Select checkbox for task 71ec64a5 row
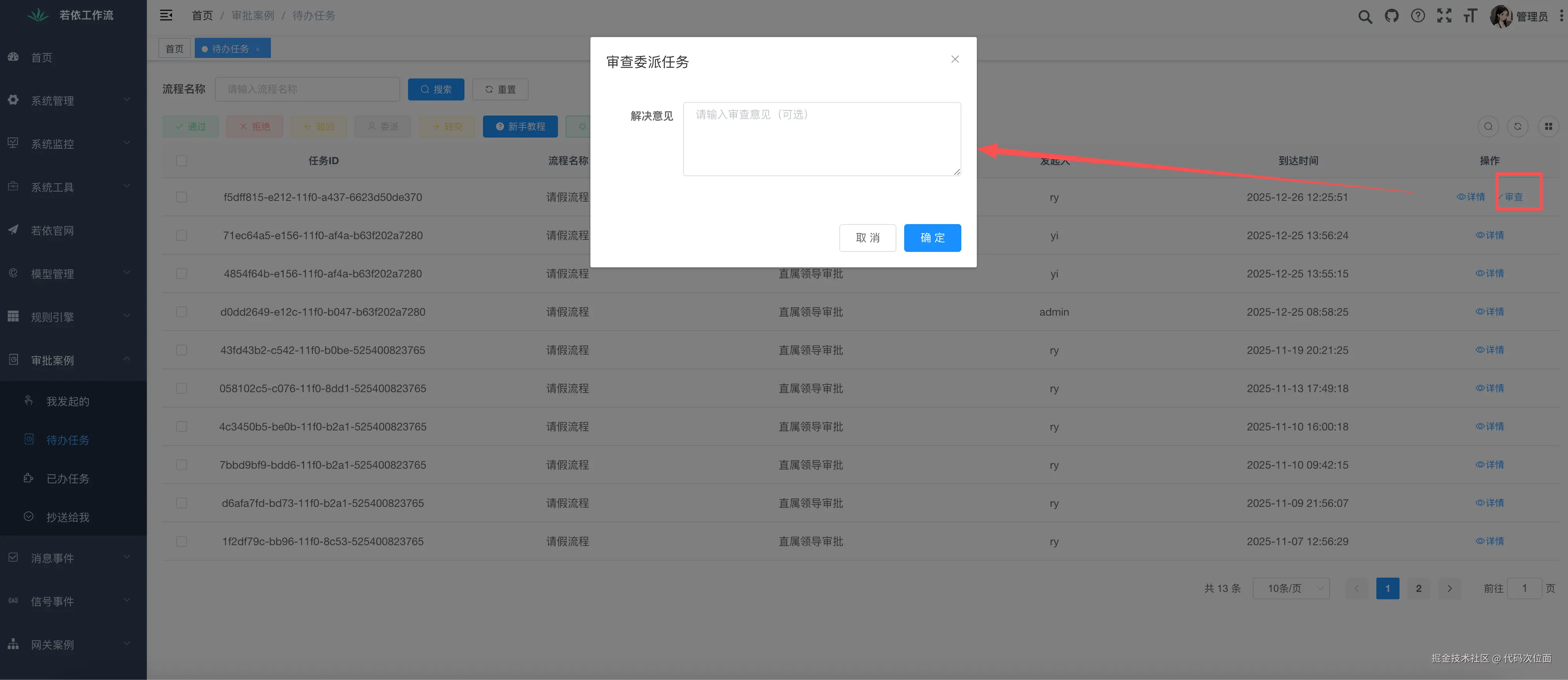Screen dimensions: 1568x680 [x=181, y=236]
